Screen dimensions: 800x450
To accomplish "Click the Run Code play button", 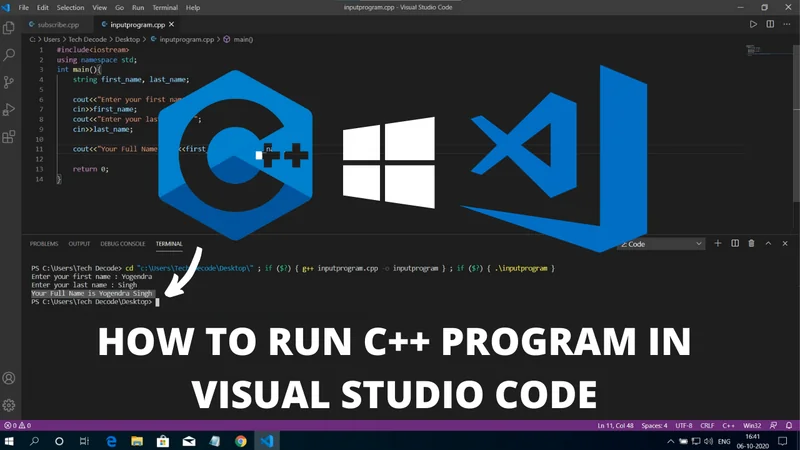I will pos(753,25).
